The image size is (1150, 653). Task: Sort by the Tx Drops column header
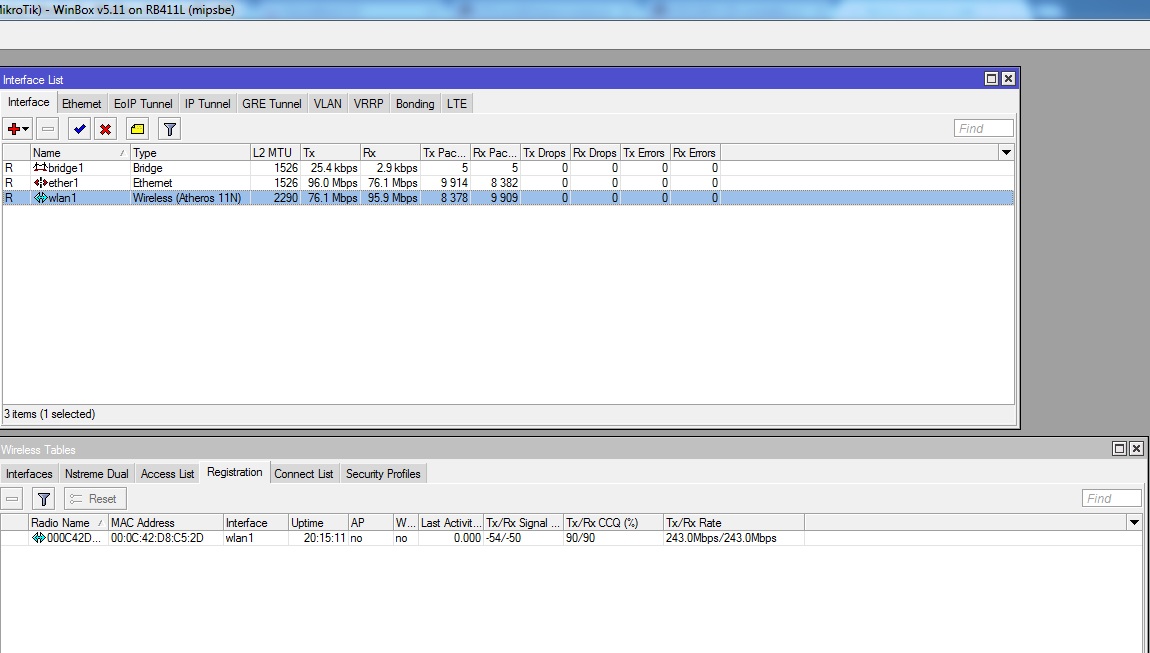pyautogui.click(x=545, y=153)
